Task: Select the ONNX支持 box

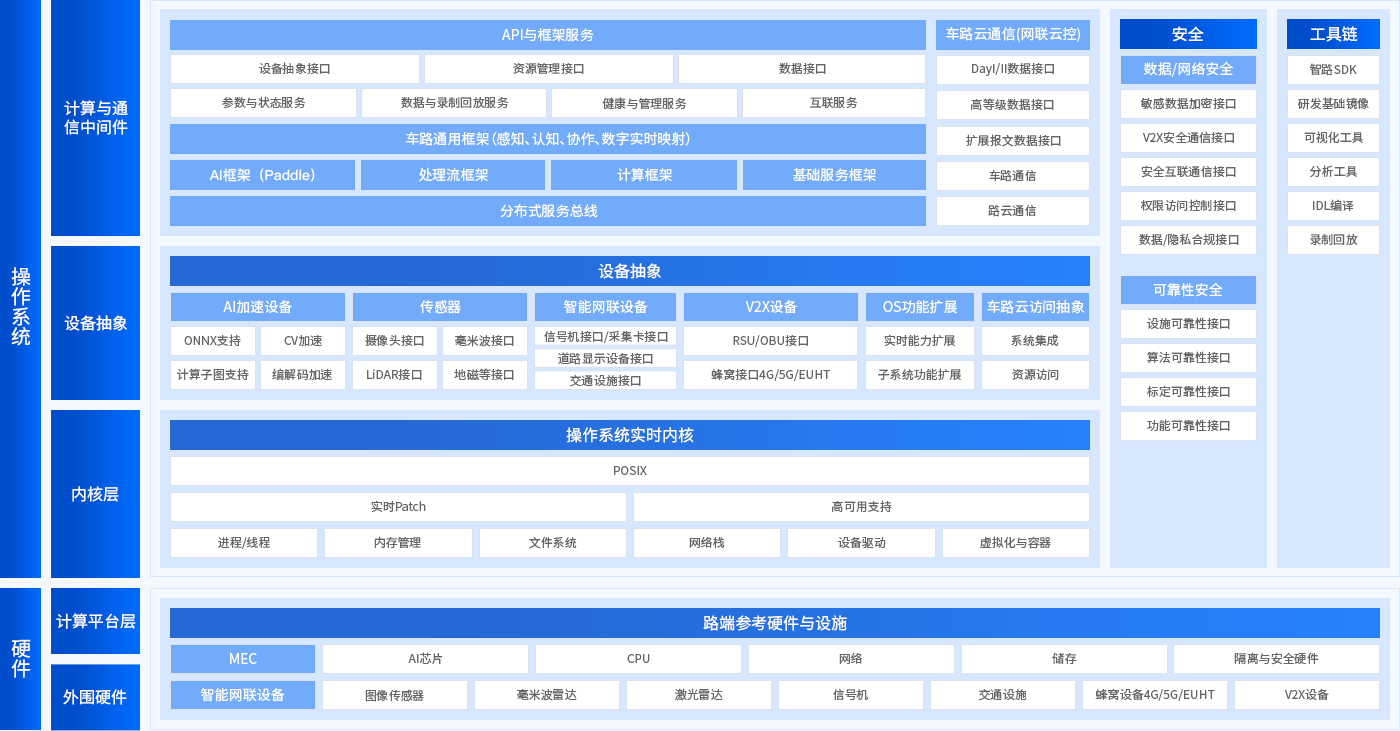Action: pos(213,341)
